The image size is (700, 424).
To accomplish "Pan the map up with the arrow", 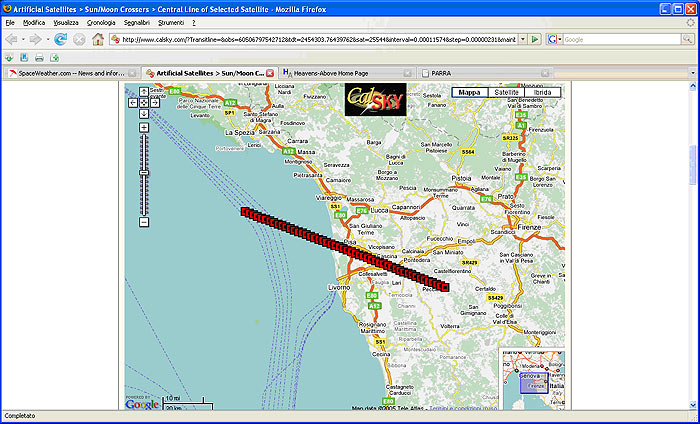I will [x=143, y=92].
